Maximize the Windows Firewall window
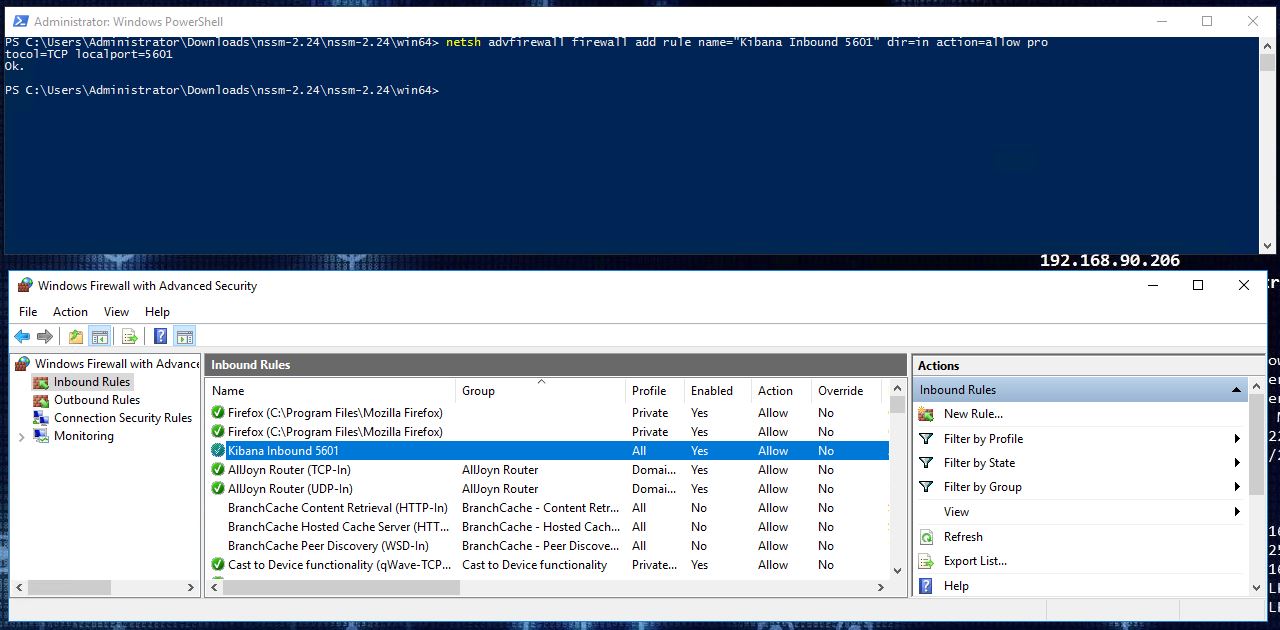Viewport: 1280px width, 630px height. pyautogui.click(x=1198, y=285)
